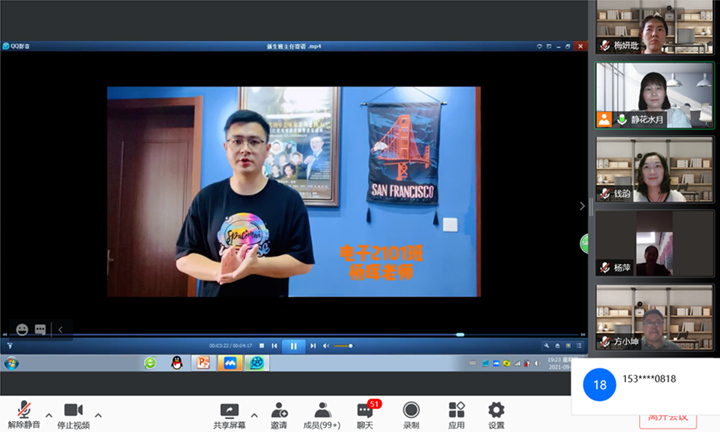Open the 应用 apps icon
The width and height of the screenshot is (720, 438).
tap(456, 410)
